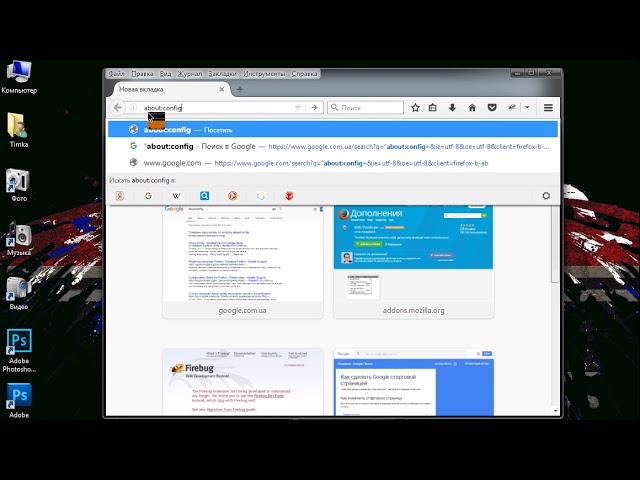Open the Журнал menu
Viewport: 640px width, 480px height.
tap(190, 74)
